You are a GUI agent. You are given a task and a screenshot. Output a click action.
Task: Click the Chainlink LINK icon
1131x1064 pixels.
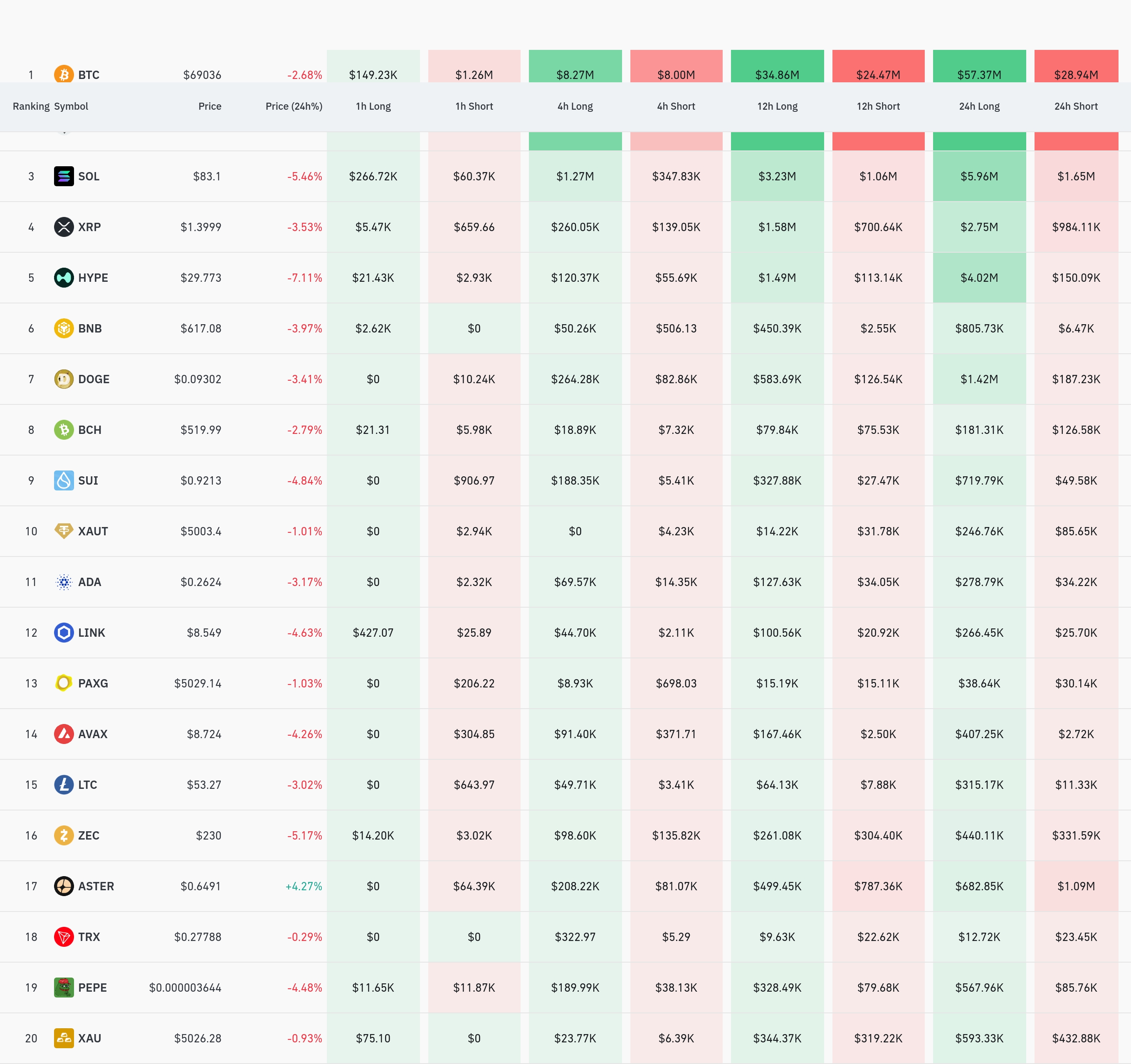[64, 632]
